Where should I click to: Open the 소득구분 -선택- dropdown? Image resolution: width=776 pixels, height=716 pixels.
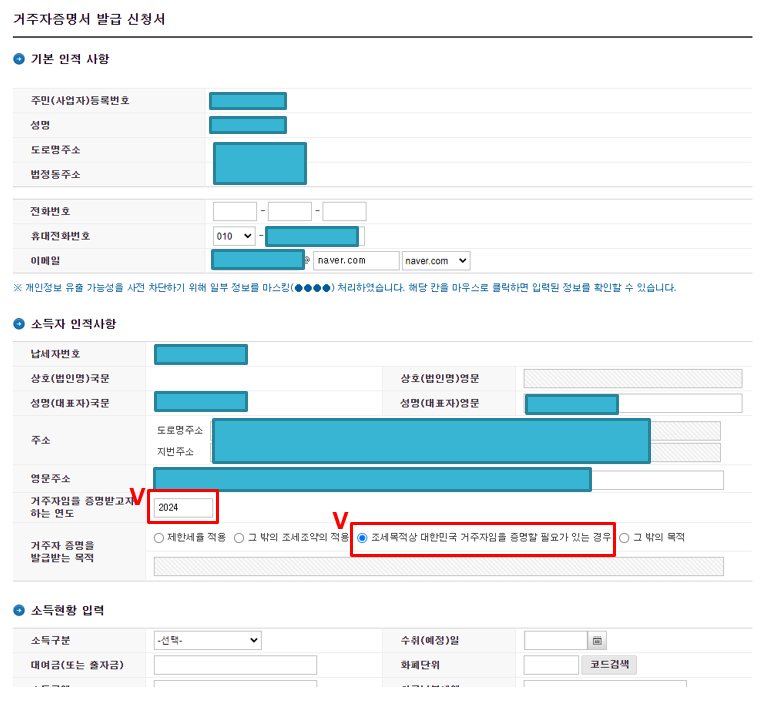208,641
